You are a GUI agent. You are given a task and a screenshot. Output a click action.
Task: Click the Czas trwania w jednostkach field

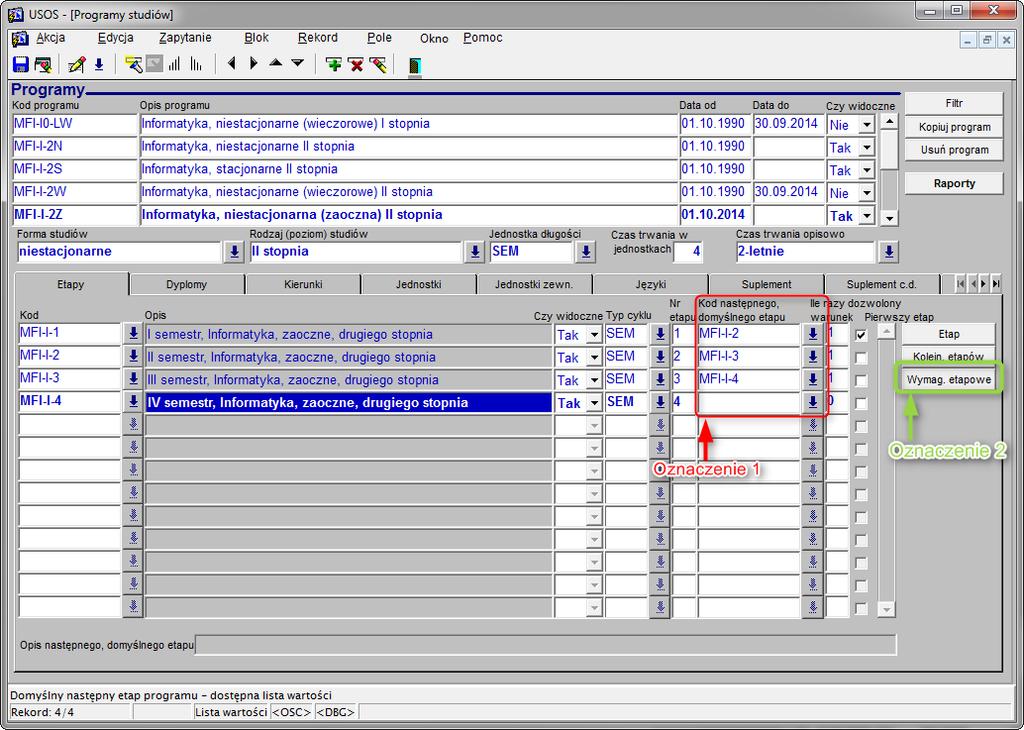point(688,252)
